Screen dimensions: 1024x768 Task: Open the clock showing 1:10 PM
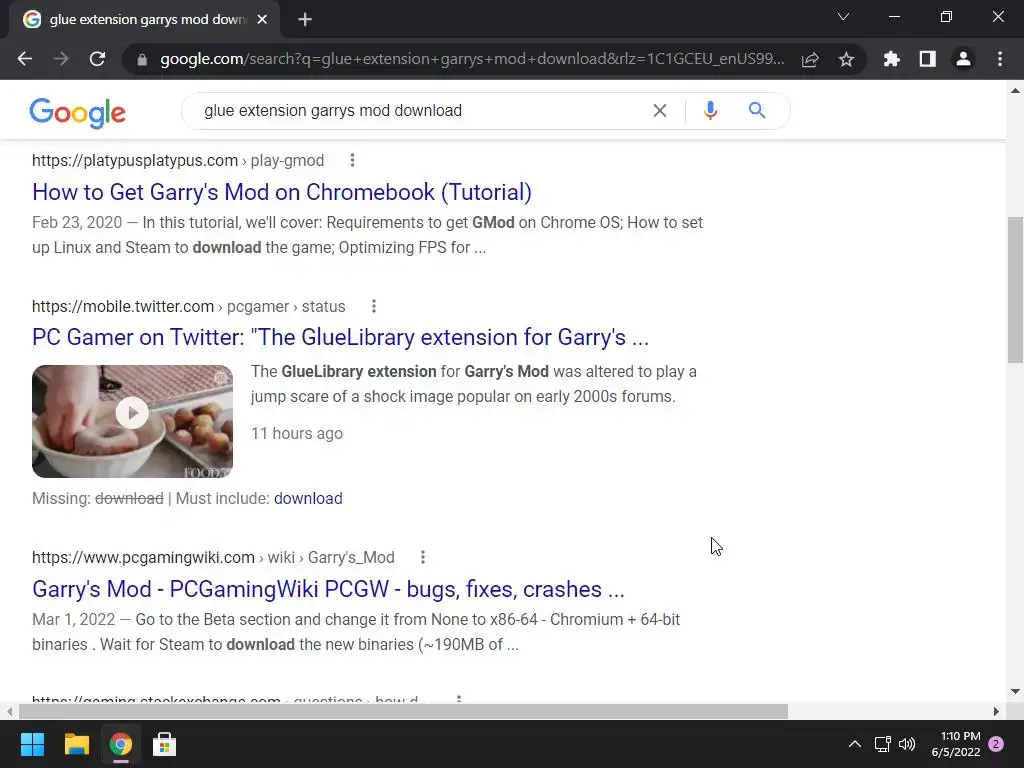(x=956, y=744)
